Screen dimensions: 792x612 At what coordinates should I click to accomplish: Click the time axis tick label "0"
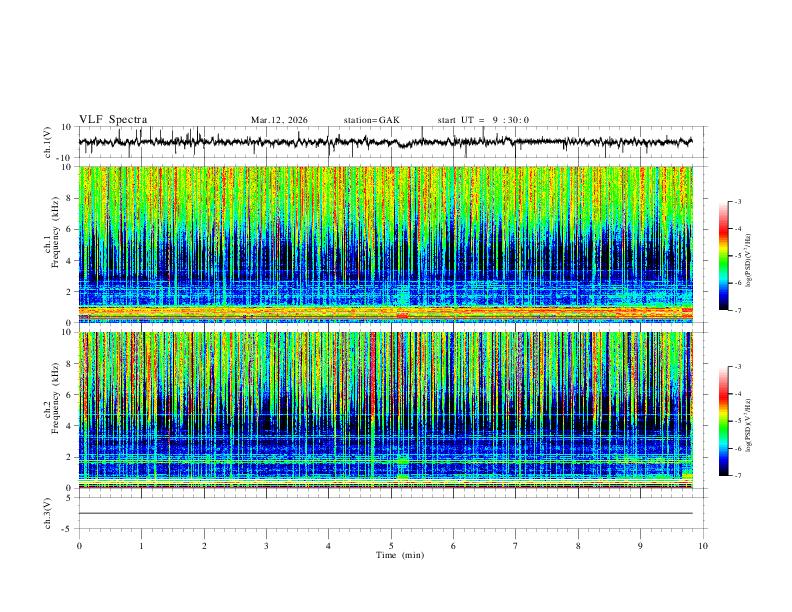79,545
